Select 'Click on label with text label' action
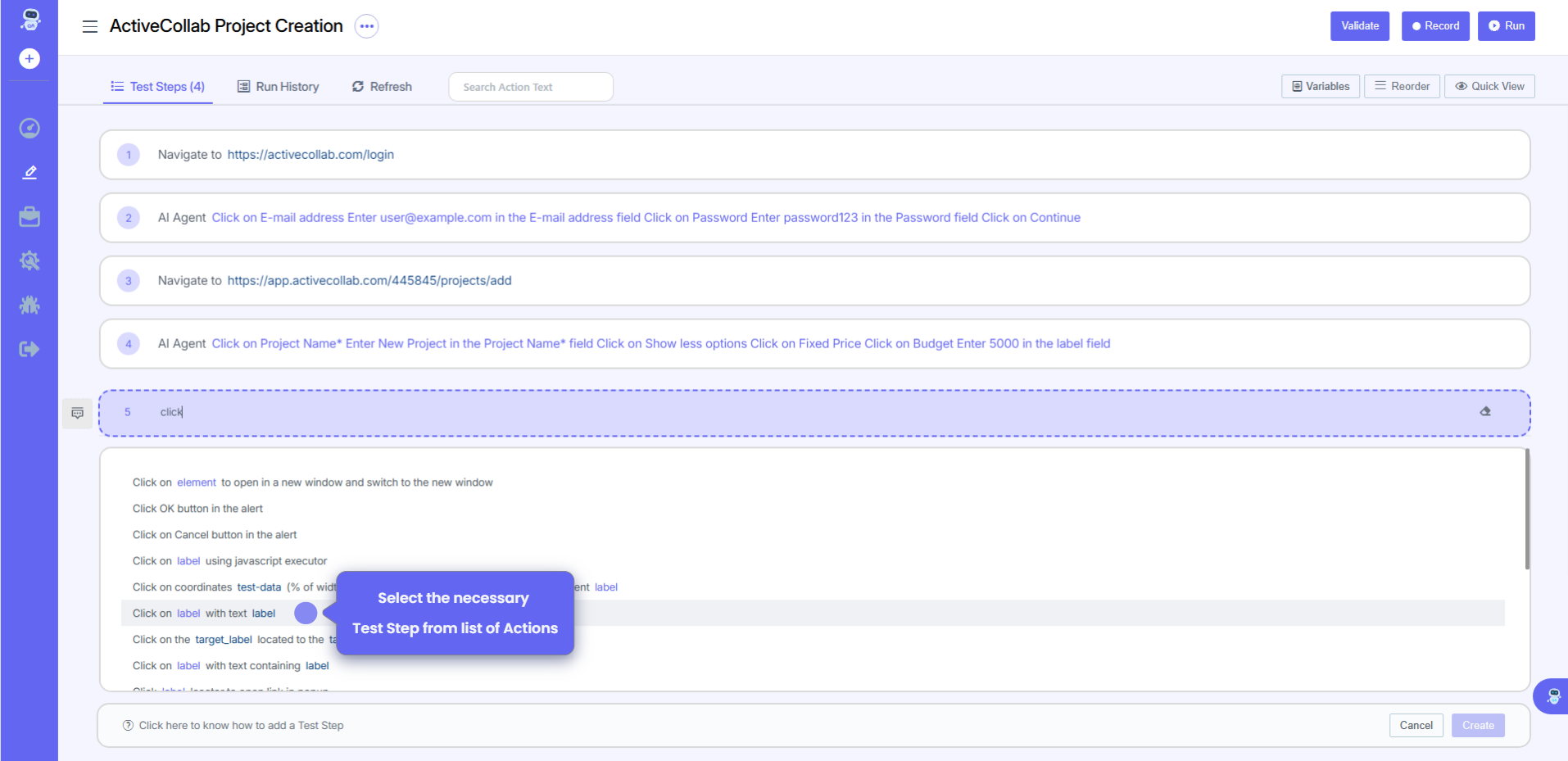 (x=204, y=614)
